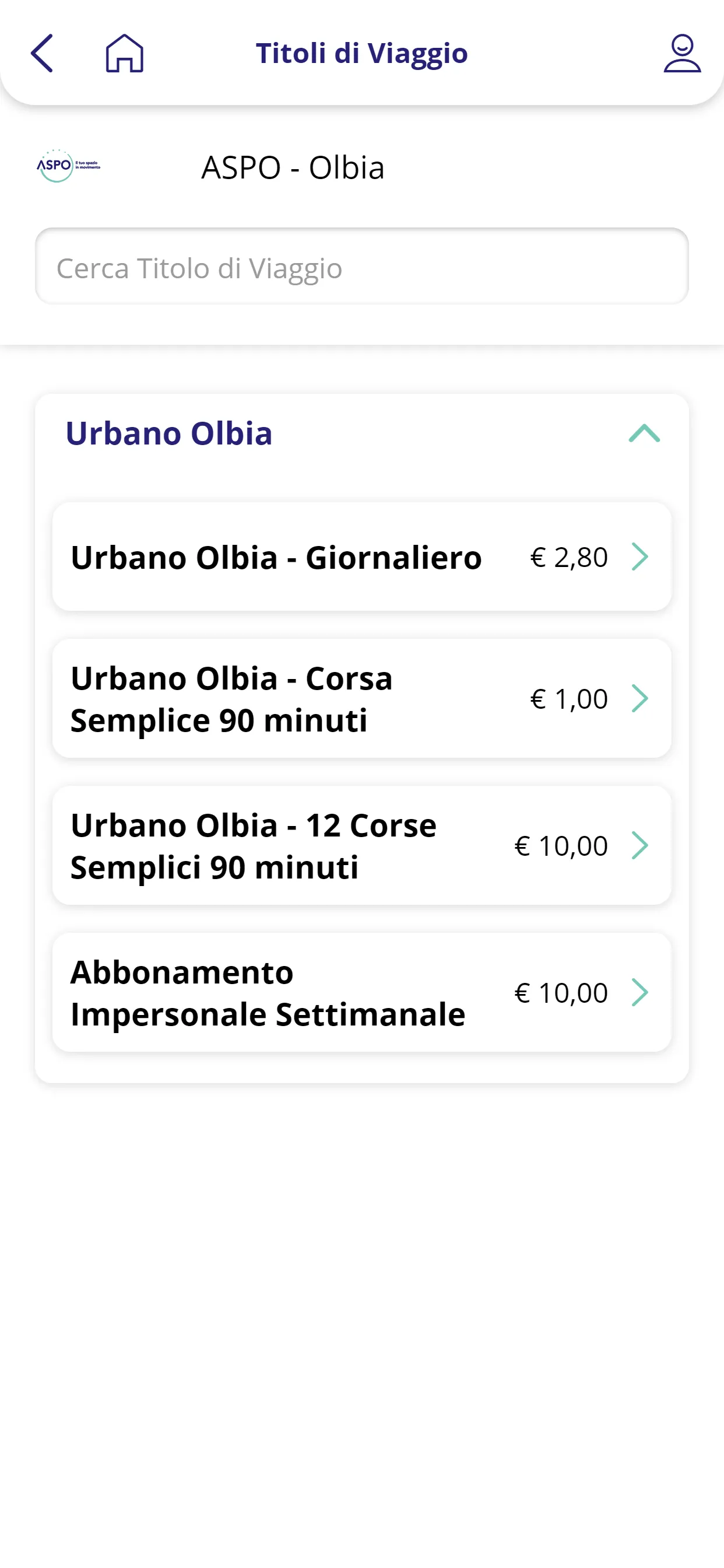Select the Corsa Semplice 90 minuti ticket name
The image size is (724, 1568).
(231, 699)
